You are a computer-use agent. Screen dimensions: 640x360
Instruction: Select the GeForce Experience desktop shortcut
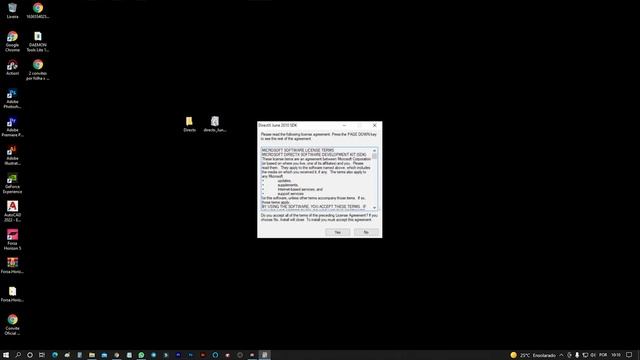pyautogui.click(x=12, y=183)
